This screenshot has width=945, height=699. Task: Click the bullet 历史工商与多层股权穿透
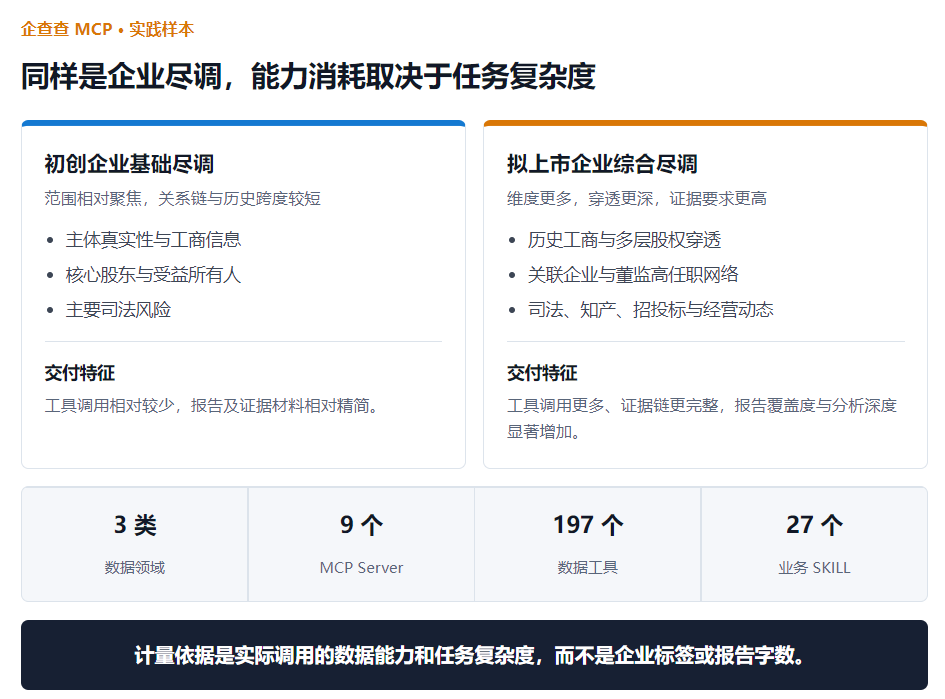[x=624, y=240]
